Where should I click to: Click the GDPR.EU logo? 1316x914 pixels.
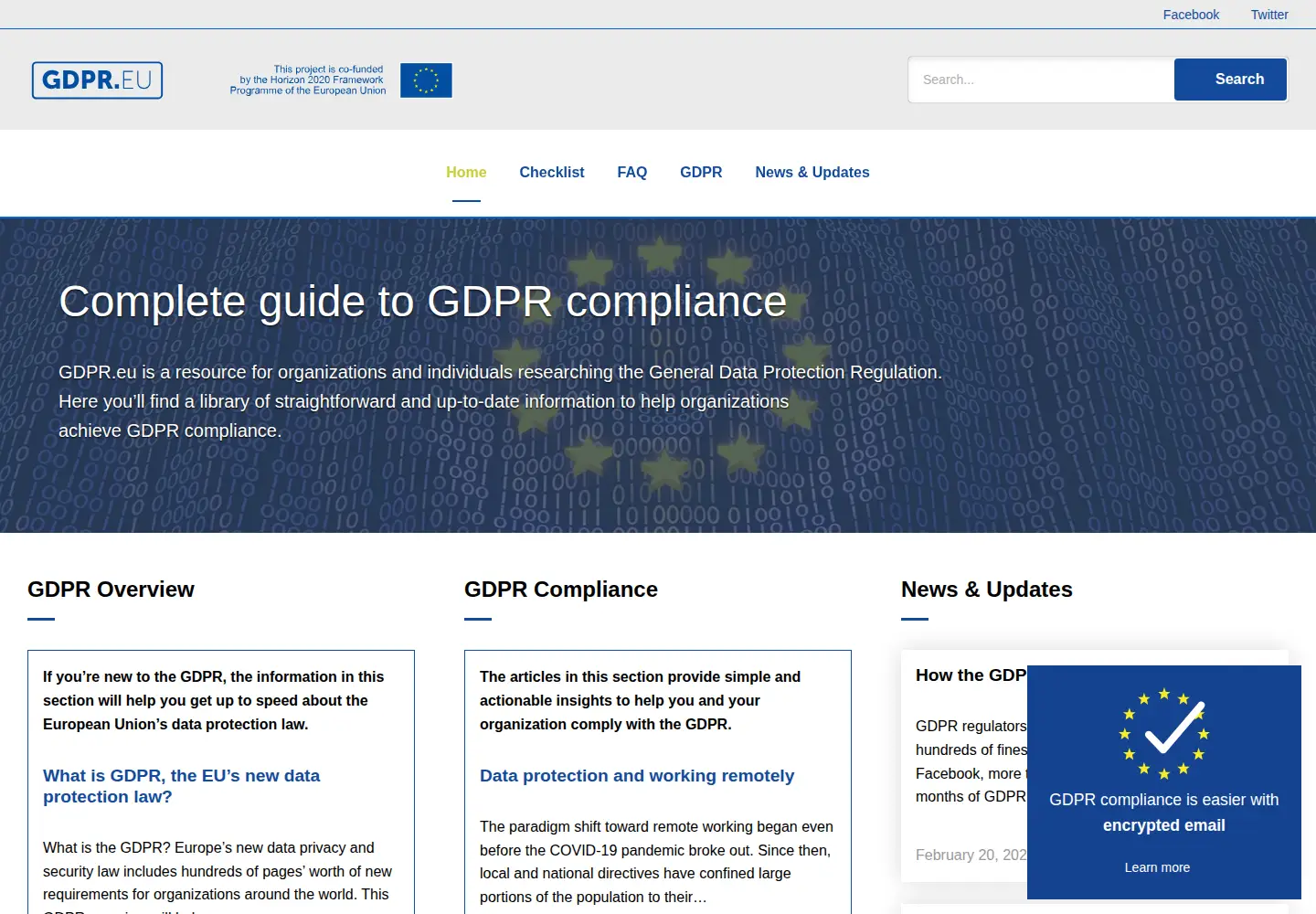97,80
